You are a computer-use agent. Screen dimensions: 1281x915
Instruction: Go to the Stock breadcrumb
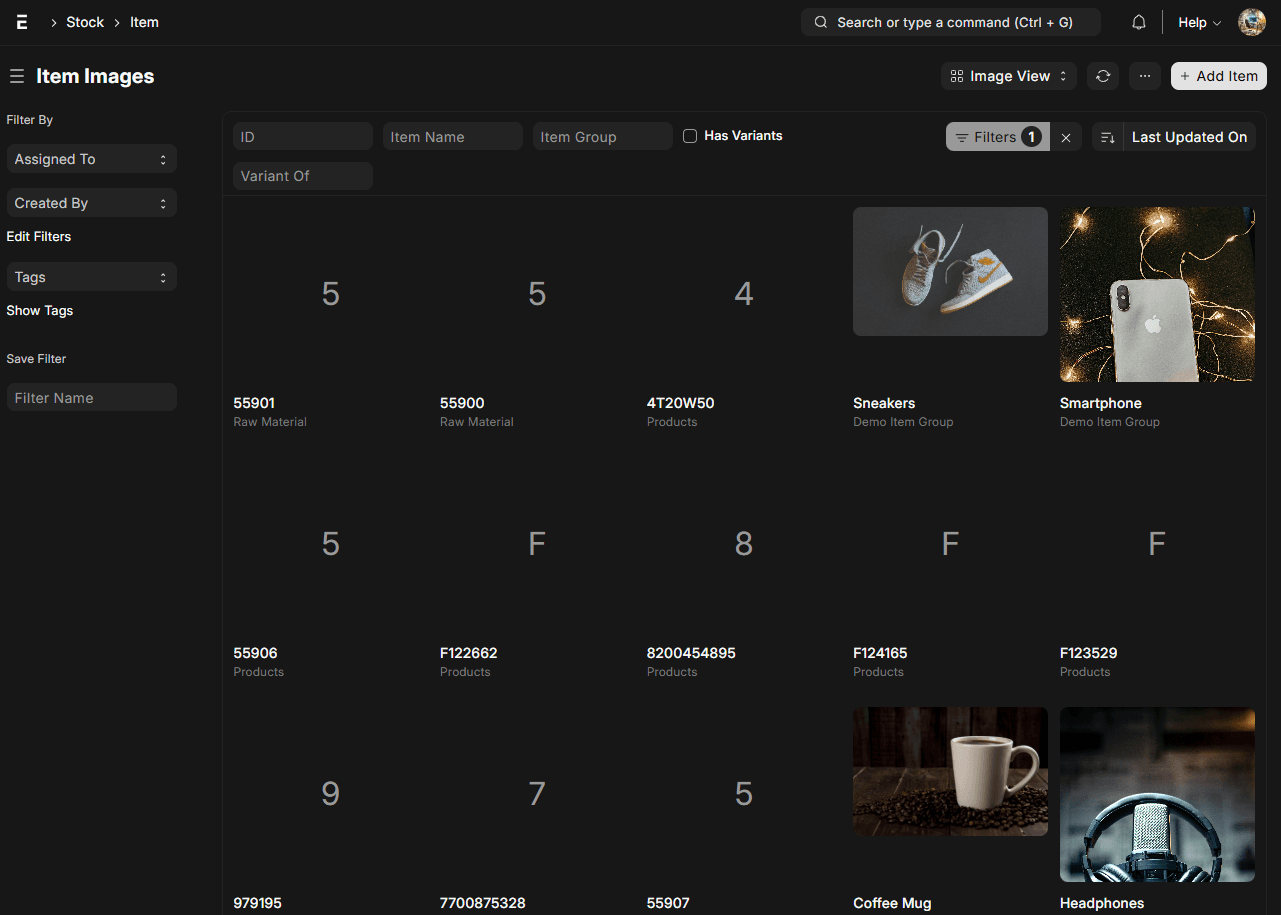[85, 22]
